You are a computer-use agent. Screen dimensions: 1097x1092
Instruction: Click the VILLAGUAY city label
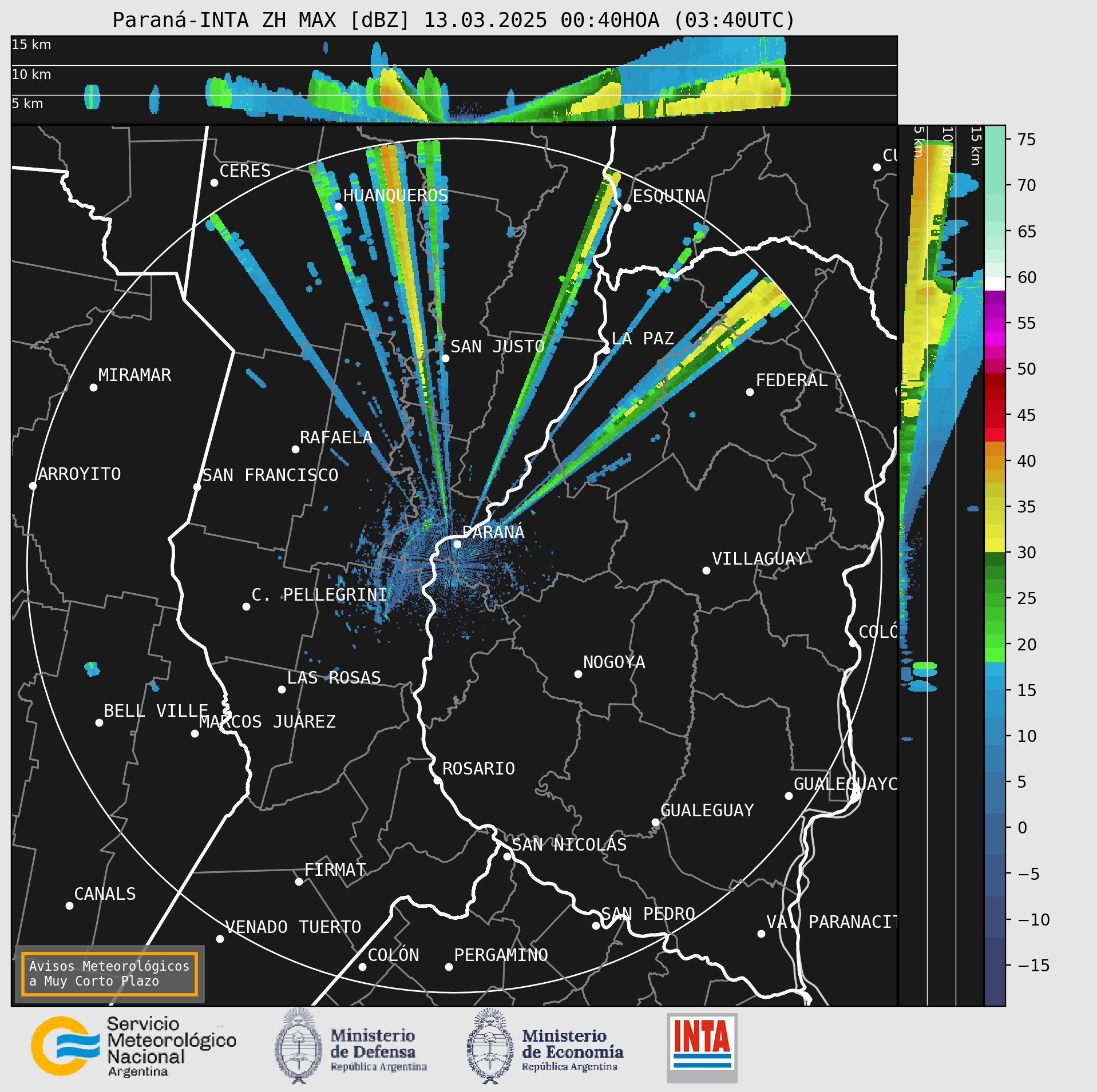(759, 558)
